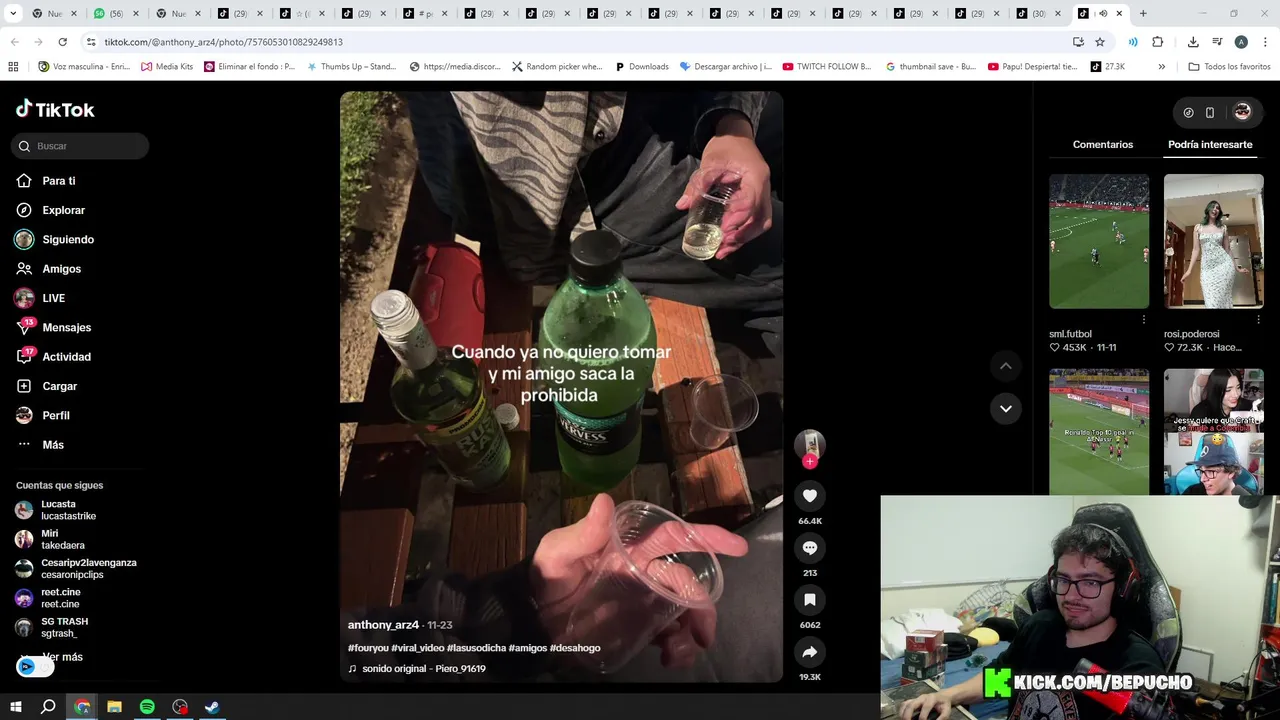The width and height of the screenshot is (1280, 720).
Task: Open SG TRASH followed account
Action: coord(64,627)
